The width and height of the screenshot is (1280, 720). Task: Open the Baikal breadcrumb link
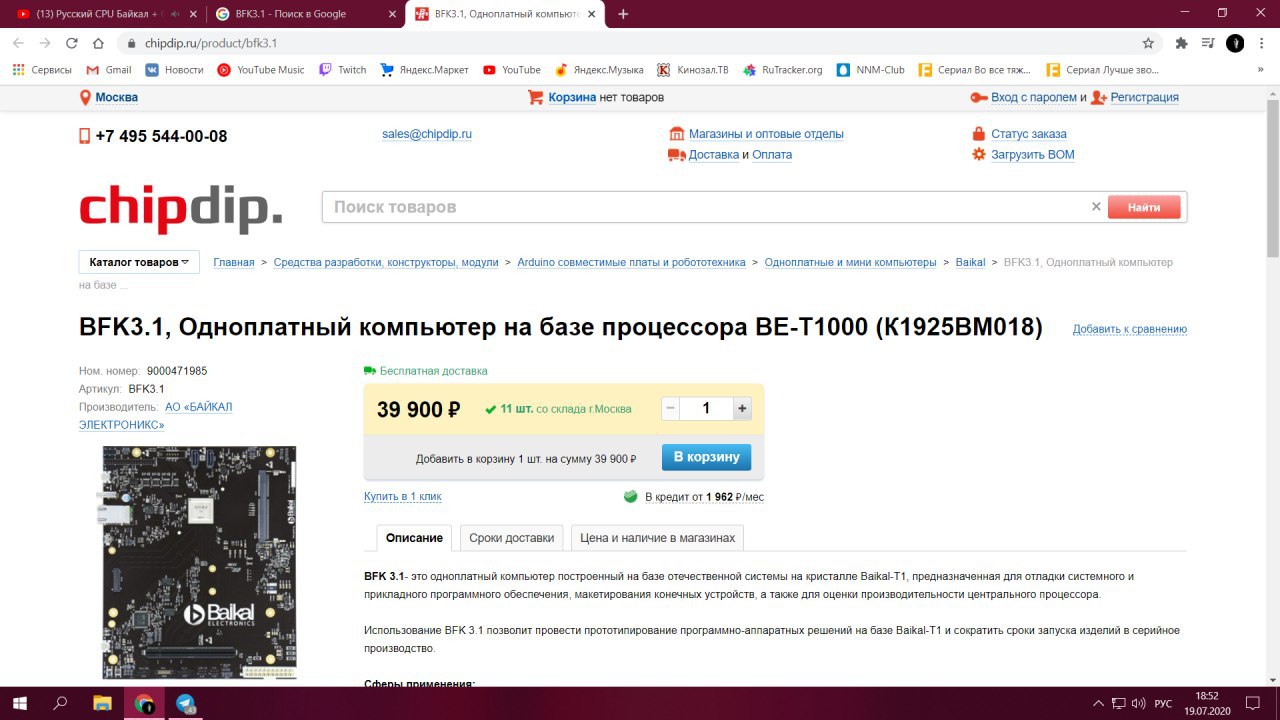(x=970, y=262)
